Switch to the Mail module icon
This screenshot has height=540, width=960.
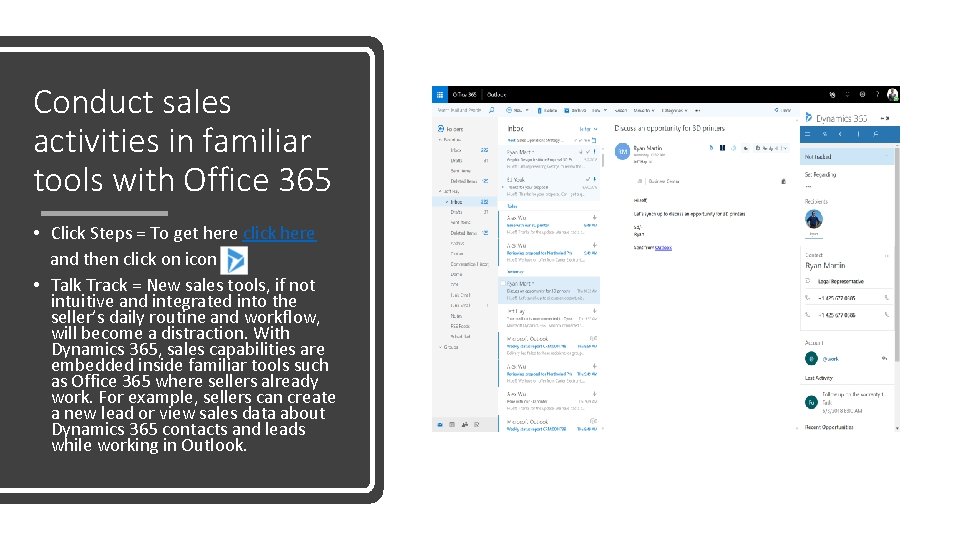[x=440, y=424]
